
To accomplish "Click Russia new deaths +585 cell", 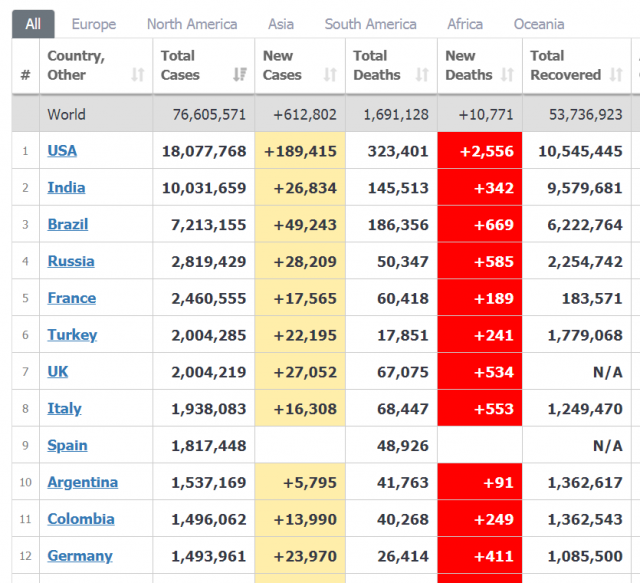I will (x=480, y=261).
